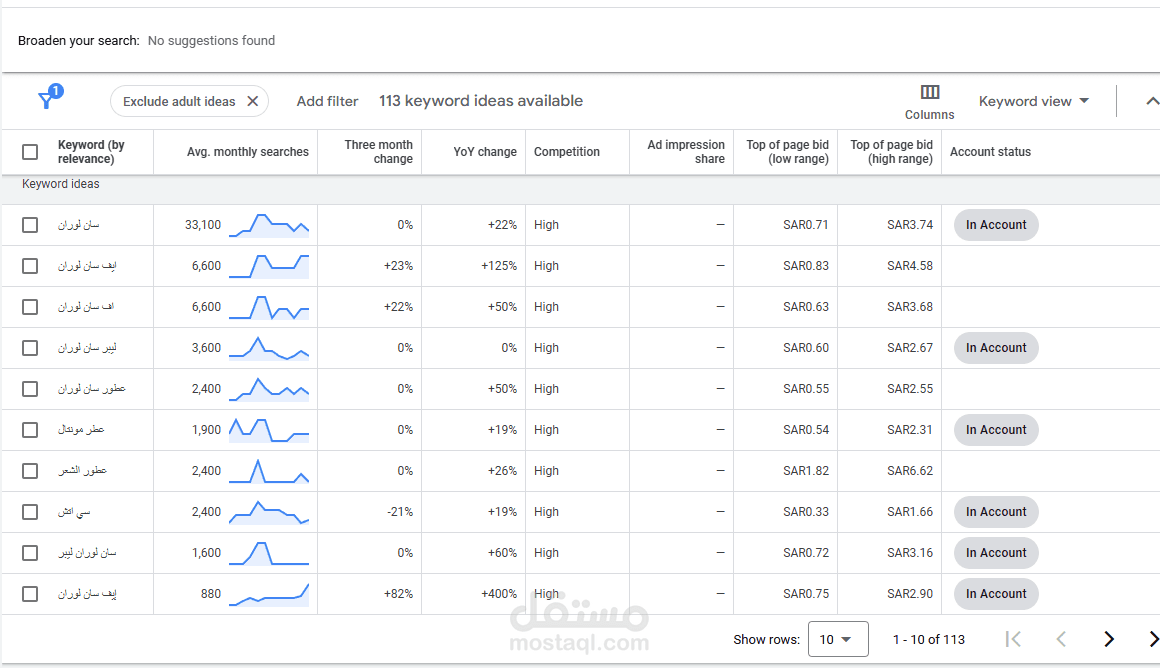The height and width of the screenshot is (668, 1160).
Task: Check the first keyword row with 33,100 searches
Action: click(30, 225)
